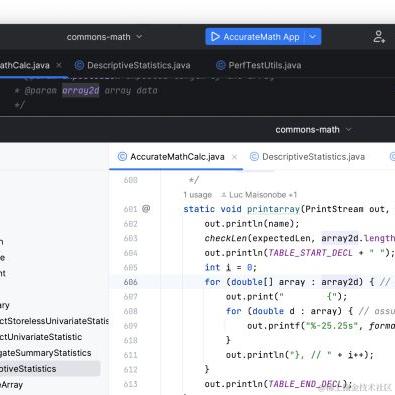
Task: Click the @ gutter icon at line 601
Action: pyautogui.click(x=146, y=209)
